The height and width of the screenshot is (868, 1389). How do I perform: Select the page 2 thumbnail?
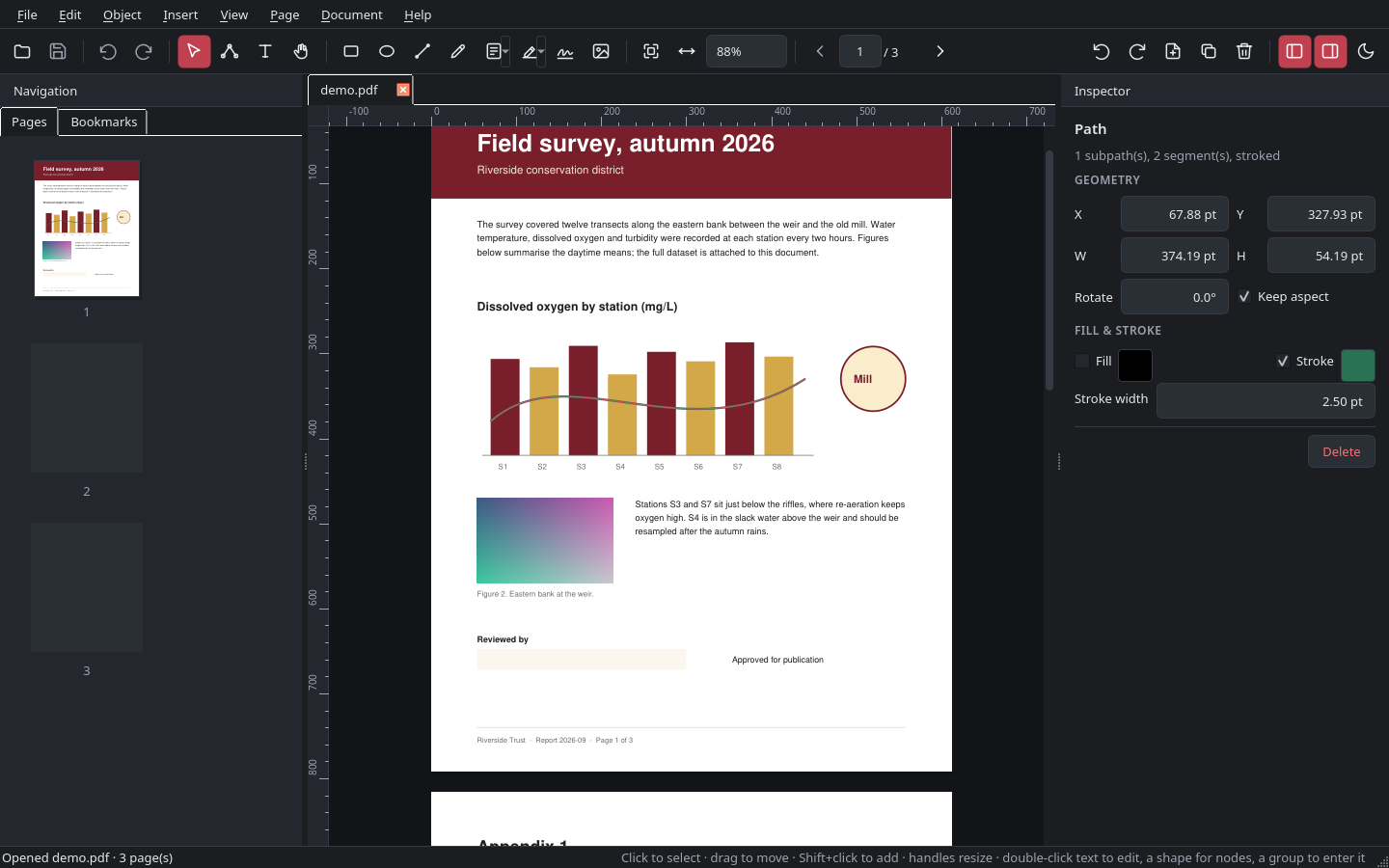click(x=87, y=408)
